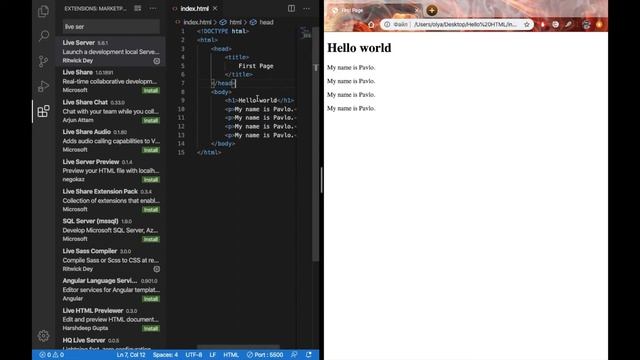Open the extensions sidebar more actions menu
Screen dimensions: 640x360
coord(153,8)
